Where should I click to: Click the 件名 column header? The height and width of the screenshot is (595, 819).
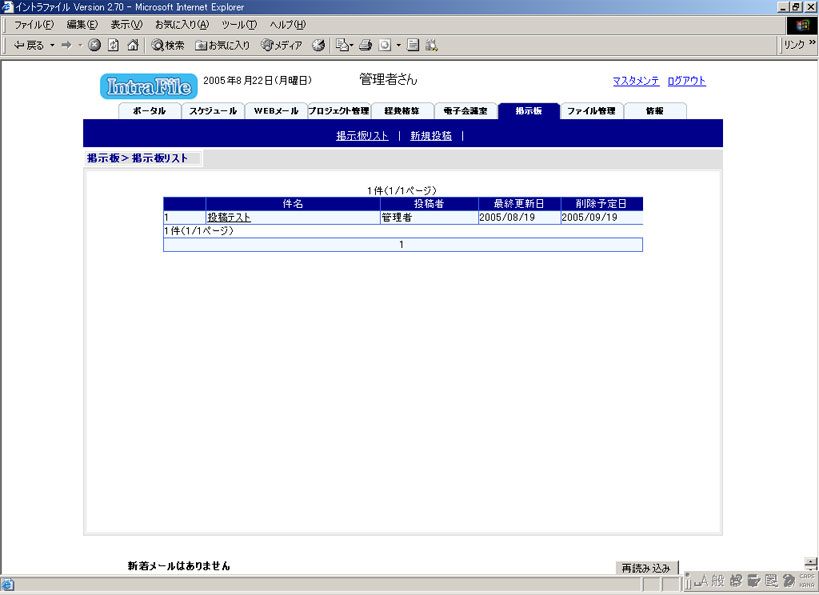tap(293, 204)
